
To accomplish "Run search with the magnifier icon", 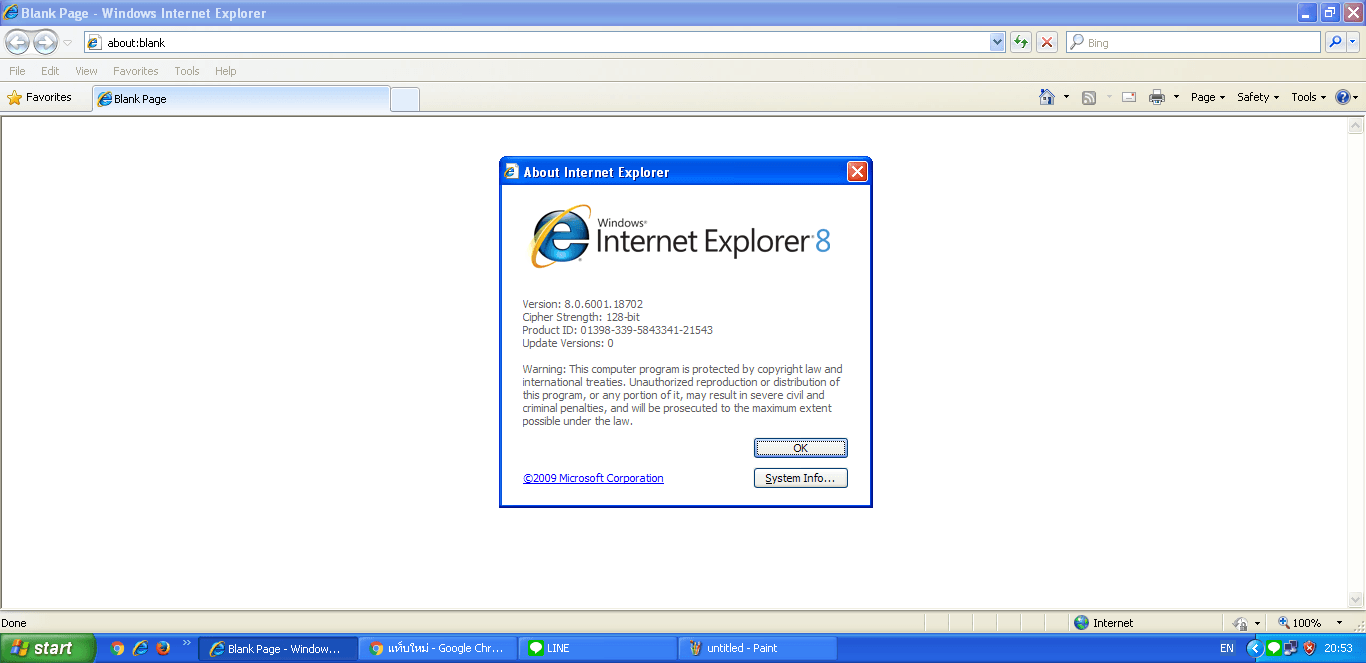I will 1335,43.
